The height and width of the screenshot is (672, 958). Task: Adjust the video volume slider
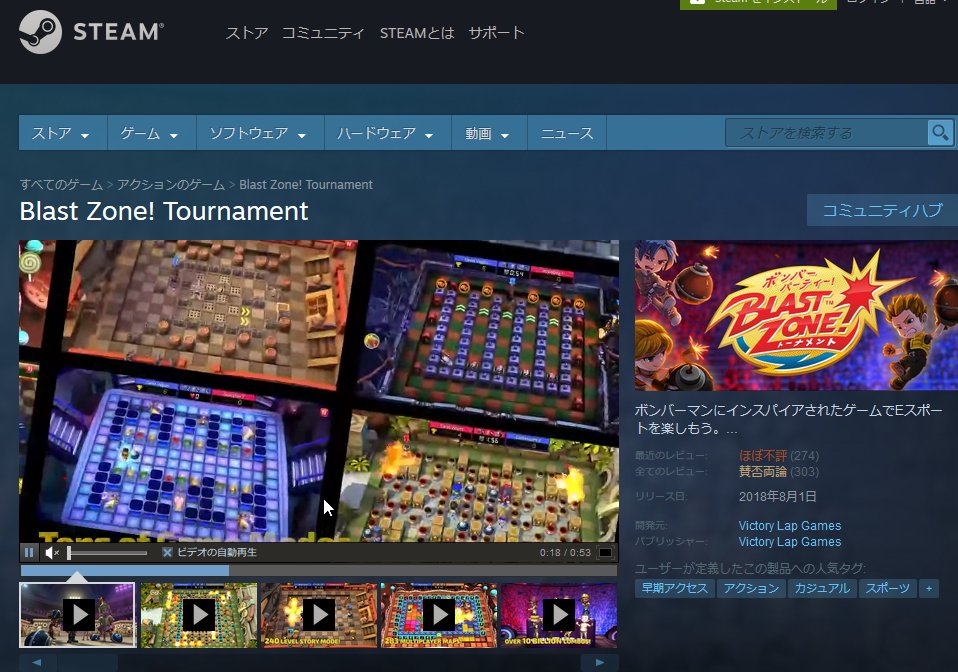[107, 553]
